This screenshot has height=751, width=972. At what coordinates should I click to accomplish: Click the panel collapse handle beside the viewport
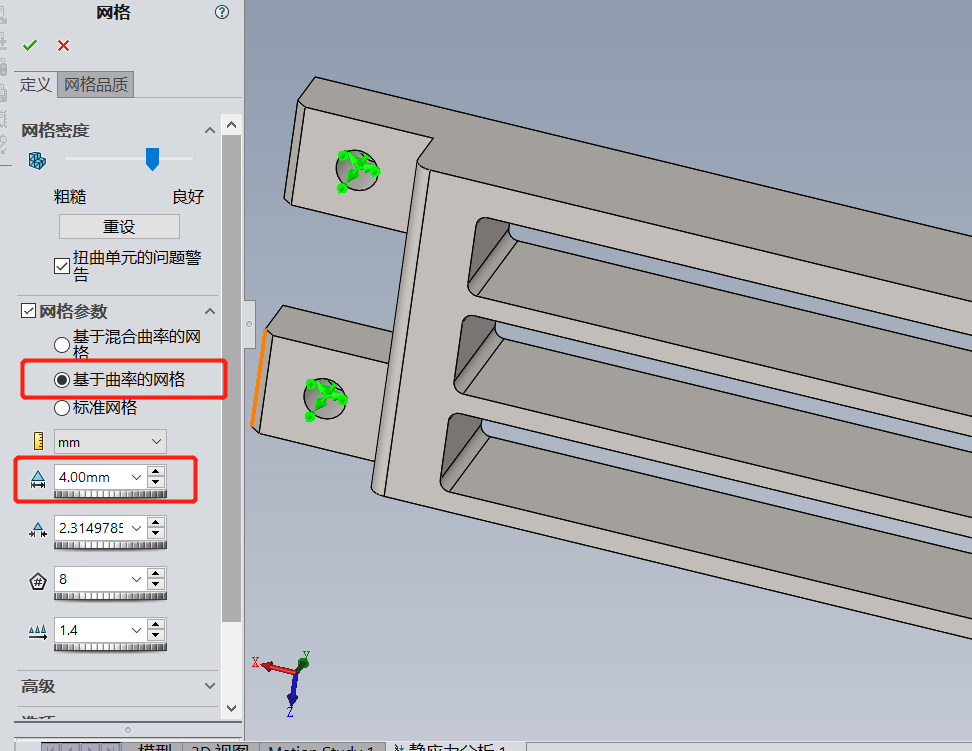pos(249,324)
